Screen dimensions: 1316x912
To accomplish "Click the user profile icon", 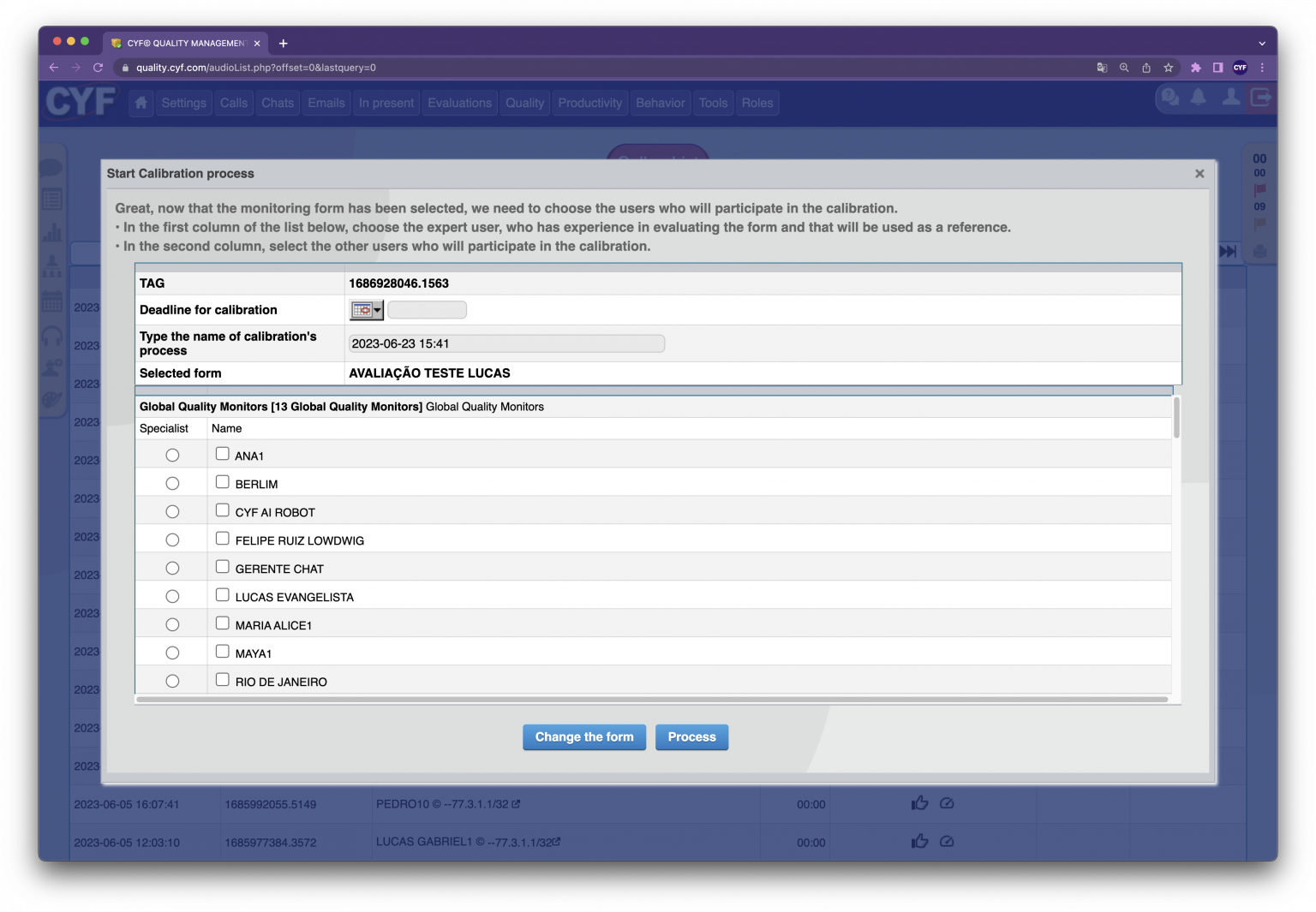I will coord(1230,98).
